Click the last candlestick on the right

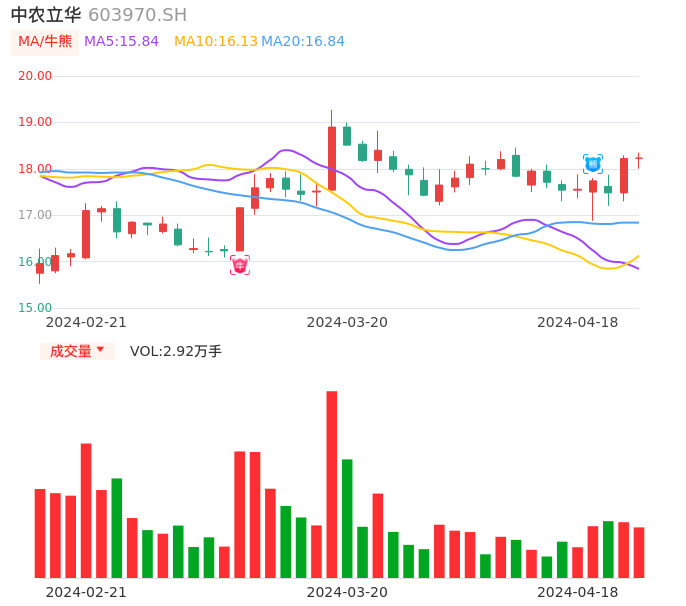(x=639, y=158)
